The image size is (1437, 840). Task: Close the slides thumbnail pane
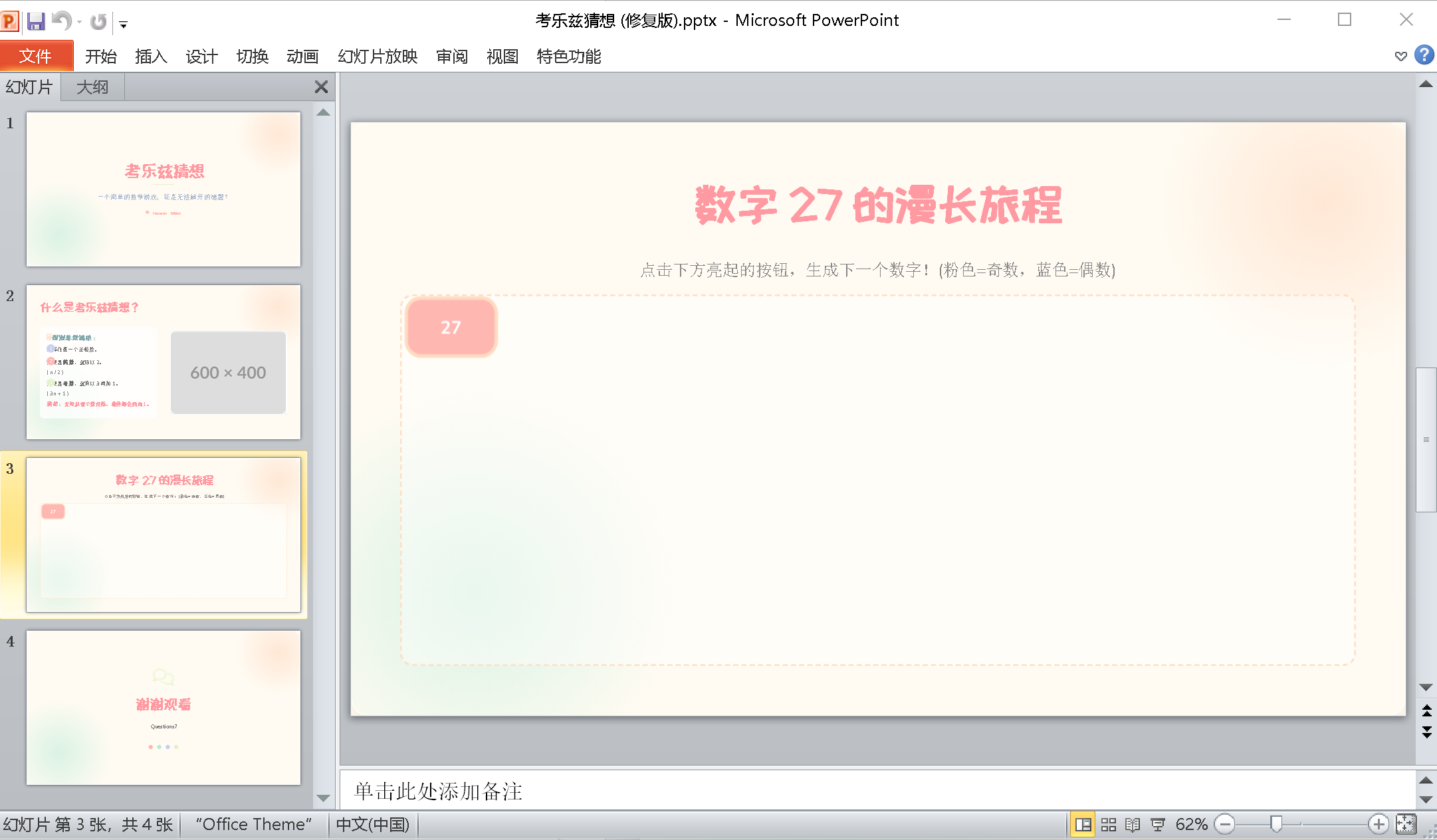point(321,87)
